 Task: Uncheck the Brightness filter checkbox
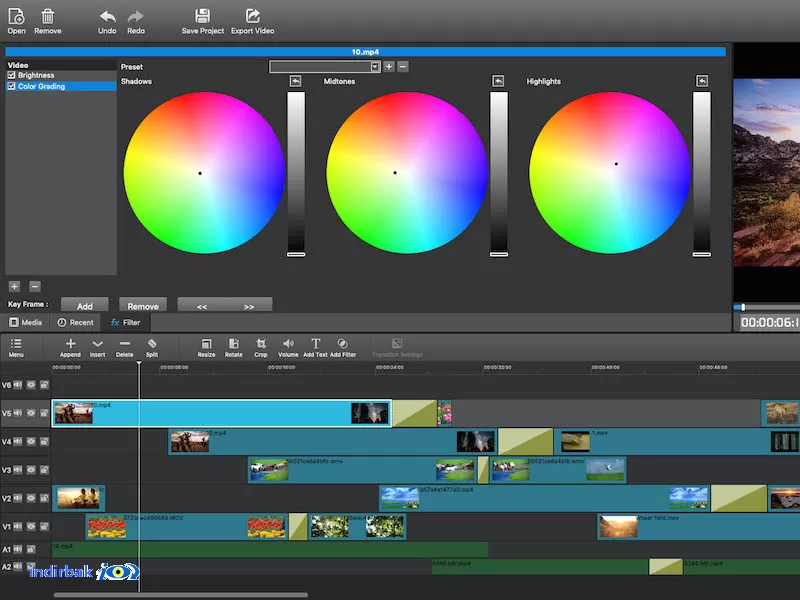[x=11, y=75]
